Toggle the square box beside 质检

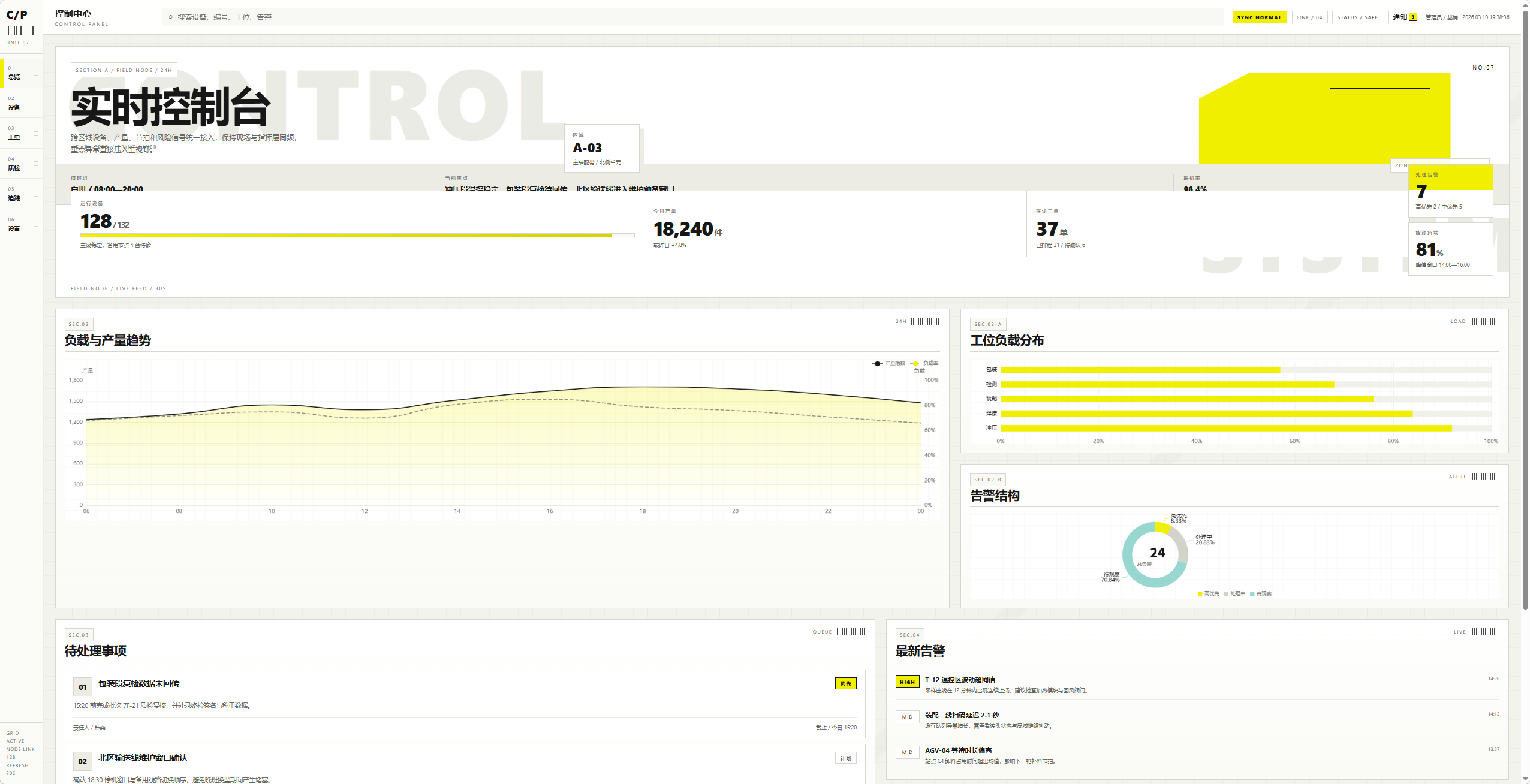coord(36,164)
